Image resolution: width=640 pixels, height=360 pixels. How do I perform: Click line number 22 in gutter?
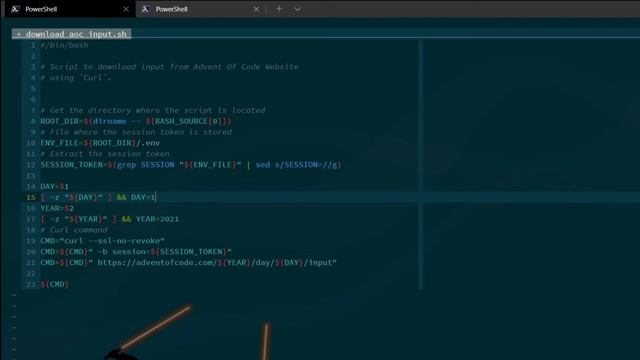pyautogui.click(x=31, y=273)
